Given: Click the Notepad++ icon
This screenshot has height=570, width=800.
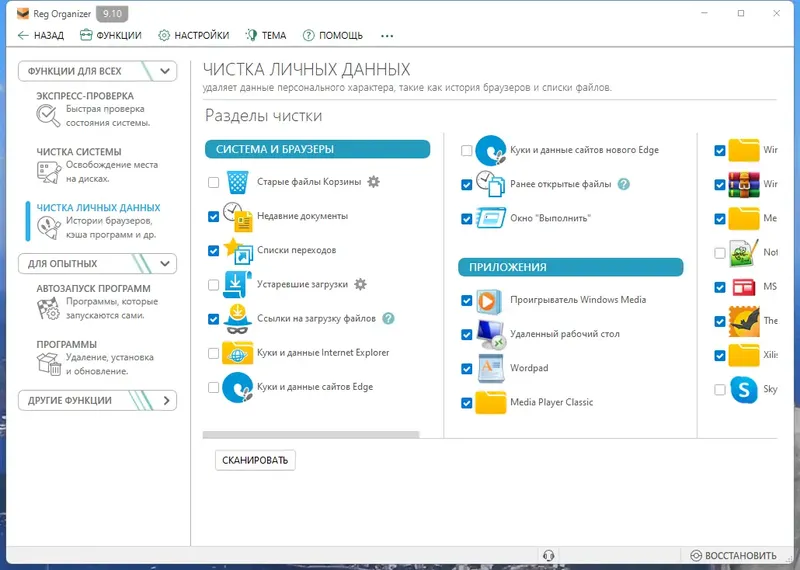Looking at the screenshot, I should point(744,253).
